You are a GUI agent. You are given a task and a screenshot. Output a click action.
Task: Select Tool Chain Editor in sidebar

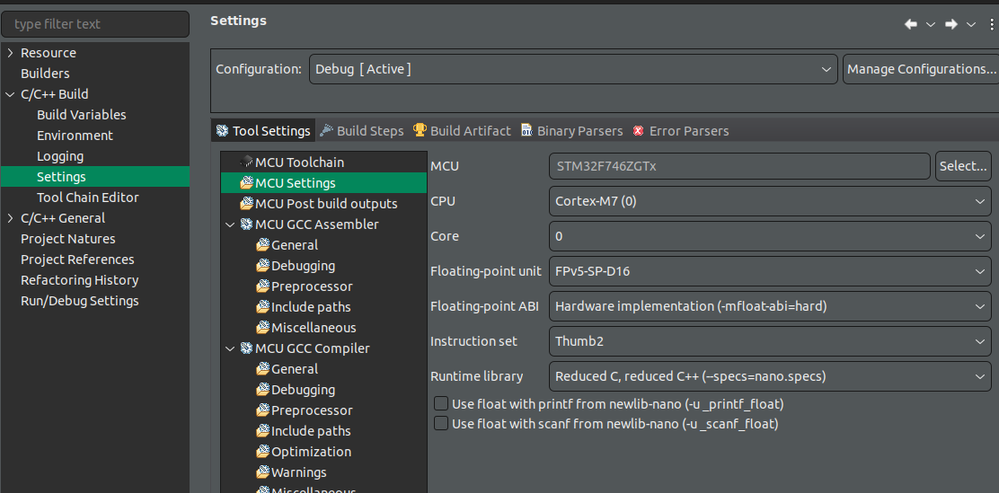pyautogui.click(x=88, y=198)
